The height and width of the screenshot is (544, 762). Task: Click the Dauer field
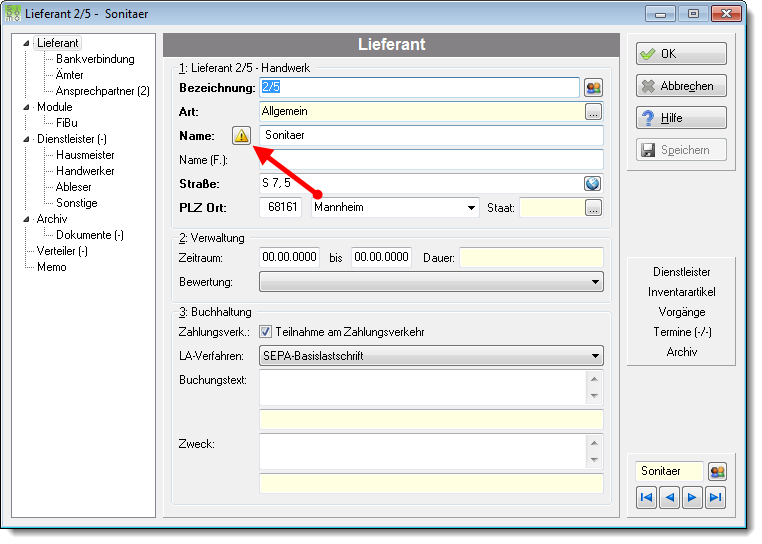click(532, 258)
